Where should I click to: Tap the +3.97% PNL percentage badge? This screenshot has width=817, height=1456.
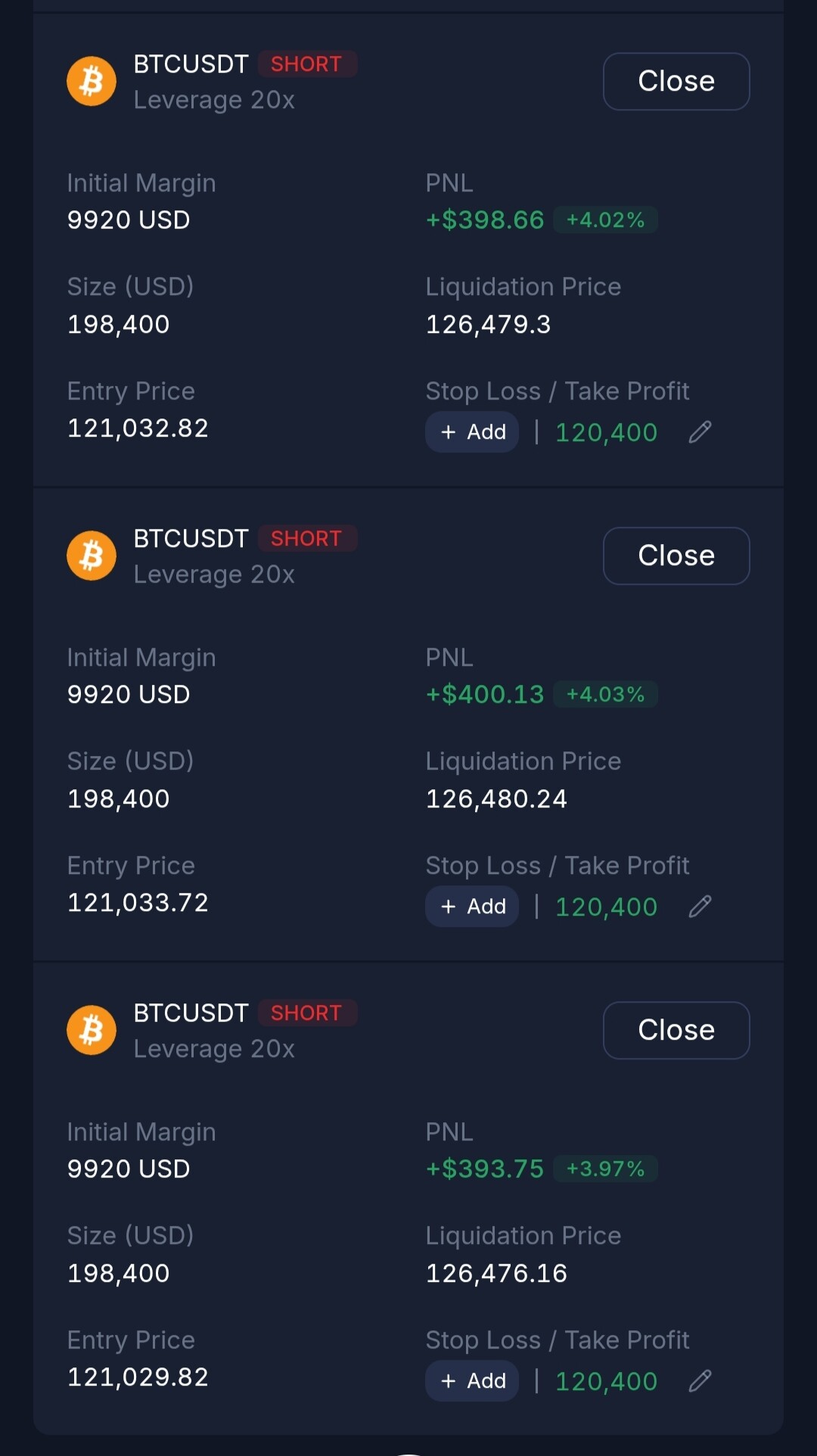click(605, 1169)
